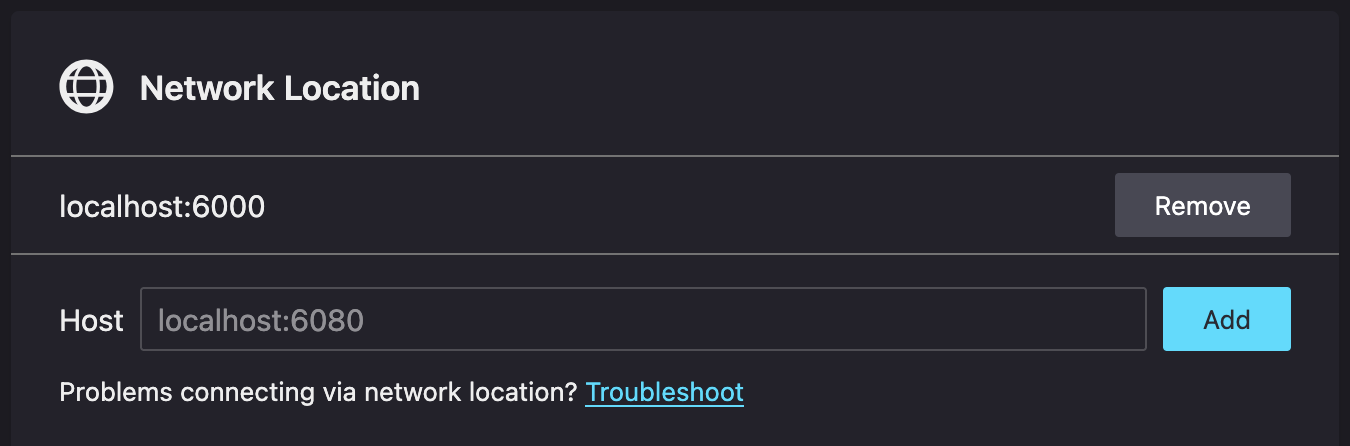Follow the blue Troubleshoot hyperlink

[664, 392]
